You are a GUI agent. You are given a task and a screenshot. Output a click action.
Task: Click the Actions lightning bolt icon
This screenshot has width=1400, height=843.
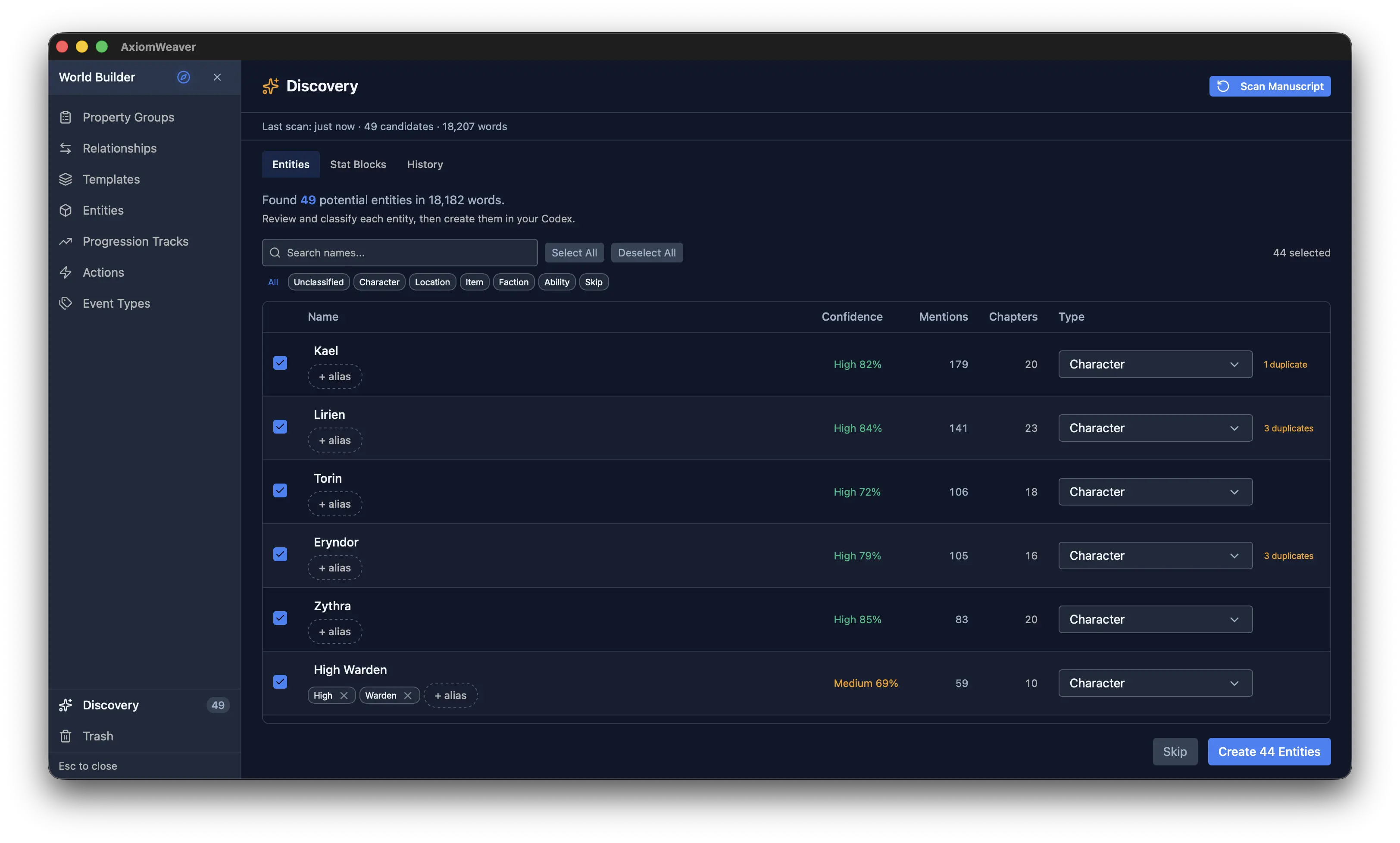pos(66,273)
